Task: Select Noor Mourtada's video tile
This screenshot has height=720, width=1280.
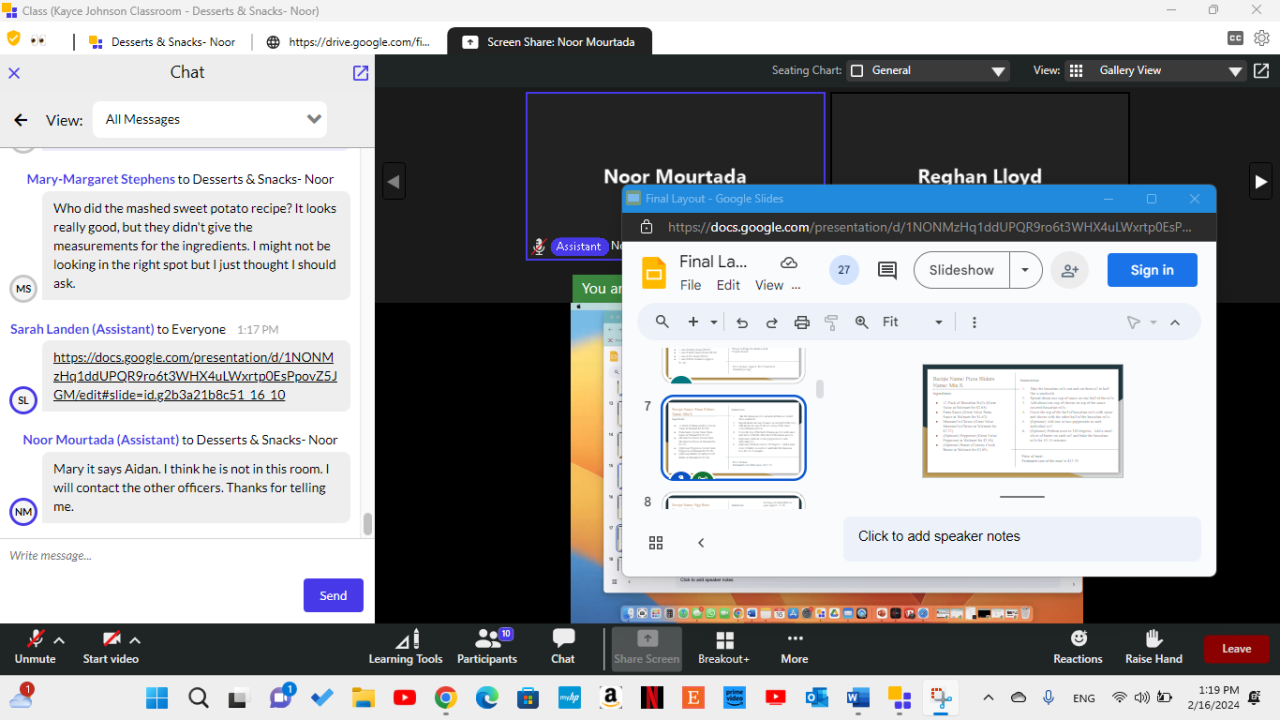Action: (675, 138)
